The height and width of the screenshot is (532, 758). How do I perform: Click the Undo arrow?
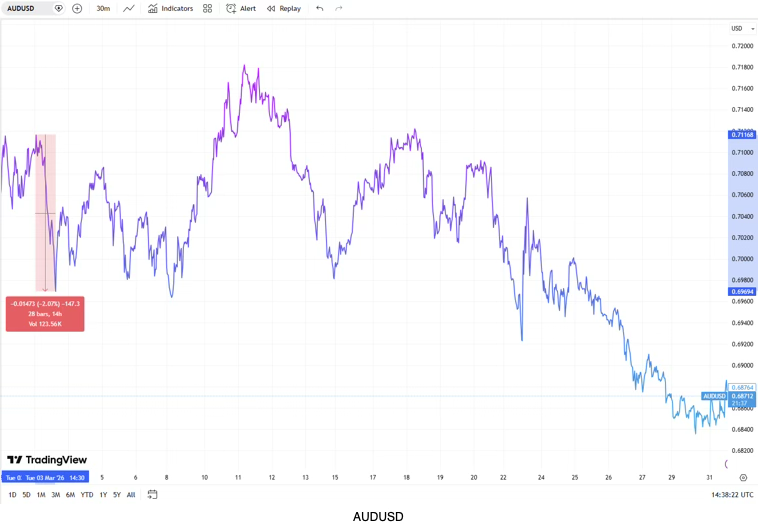(319, 8)
